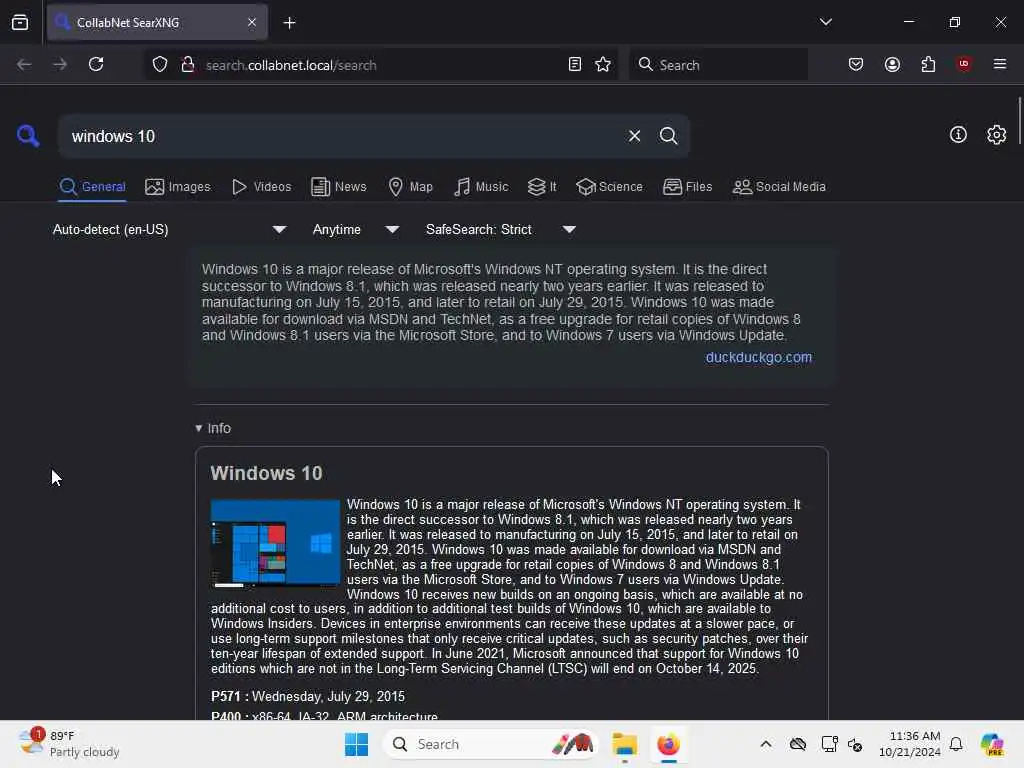Click the Firefox address bar
1024x768 pixels.
[382, 65]
